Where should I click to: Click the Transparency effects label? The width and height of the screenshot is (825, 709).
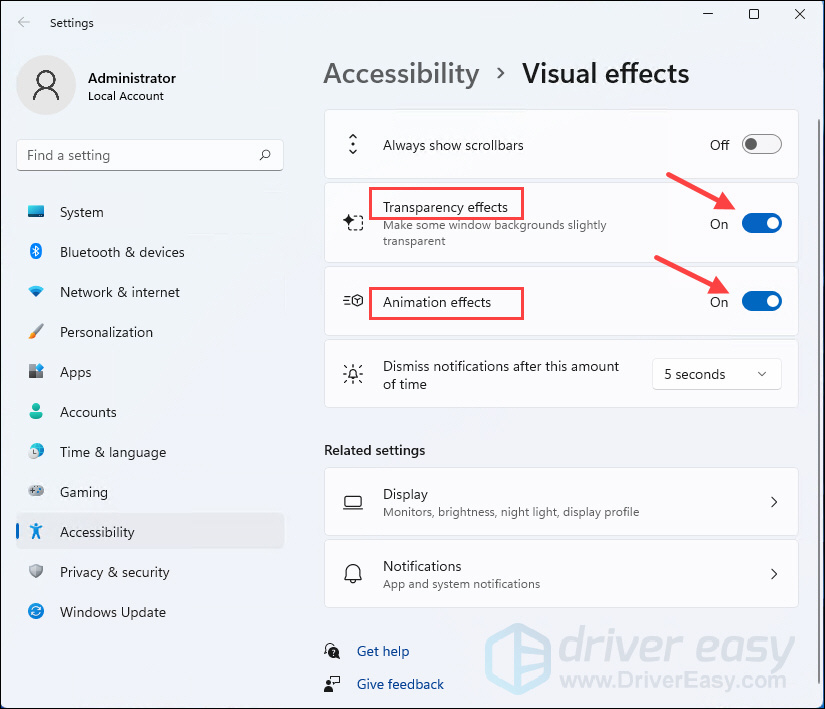click(x=445, y=207)
